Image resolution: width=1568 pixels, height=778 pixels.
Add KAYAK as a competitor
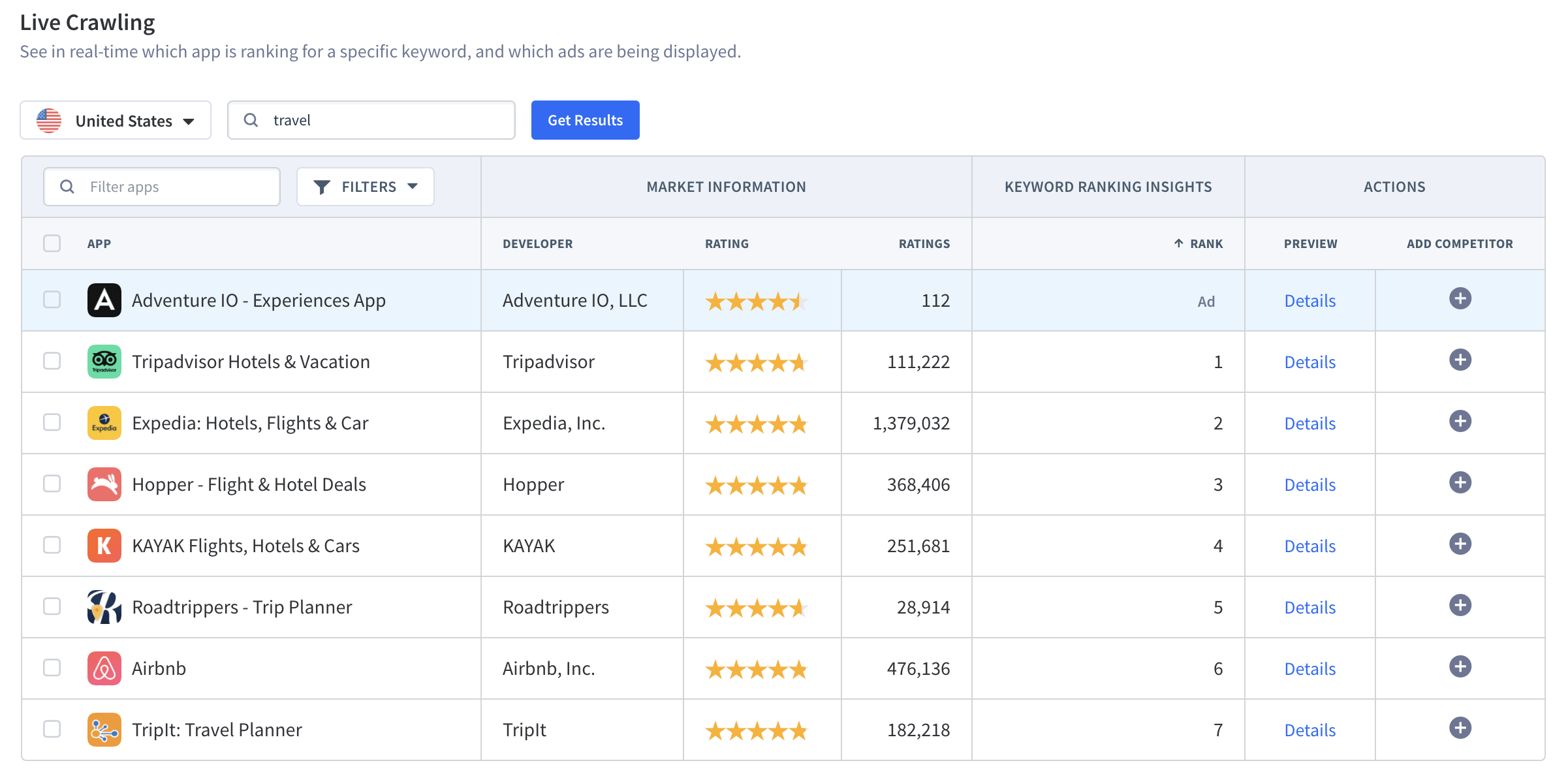click(x=1460, y=544)
